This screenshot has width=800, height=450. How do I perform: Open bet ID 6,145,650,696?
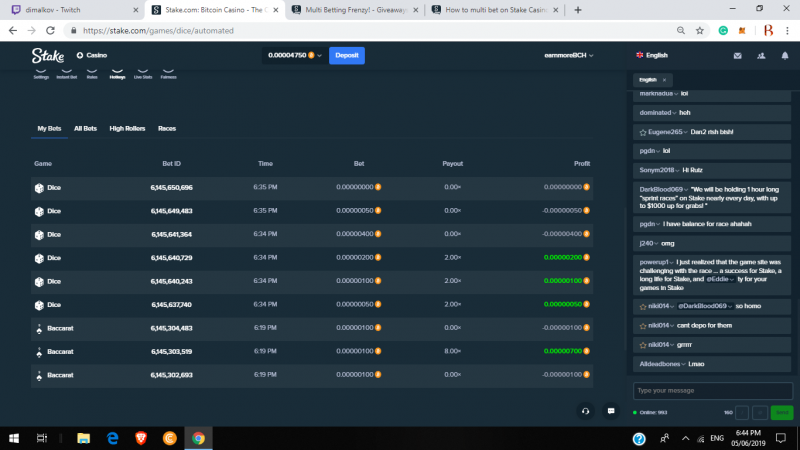tap(171, 188)
